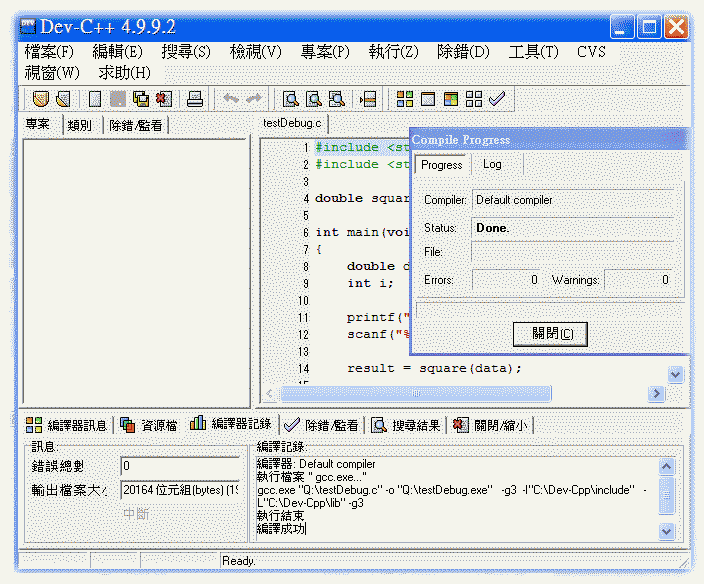Open the CVS menu

pos(591,52)
